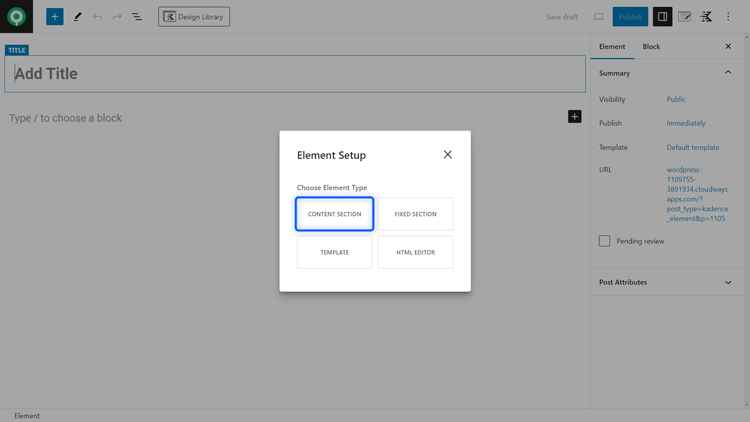Collapse the Summary panel chevron

pyautogui.click(x=728, y=73)
